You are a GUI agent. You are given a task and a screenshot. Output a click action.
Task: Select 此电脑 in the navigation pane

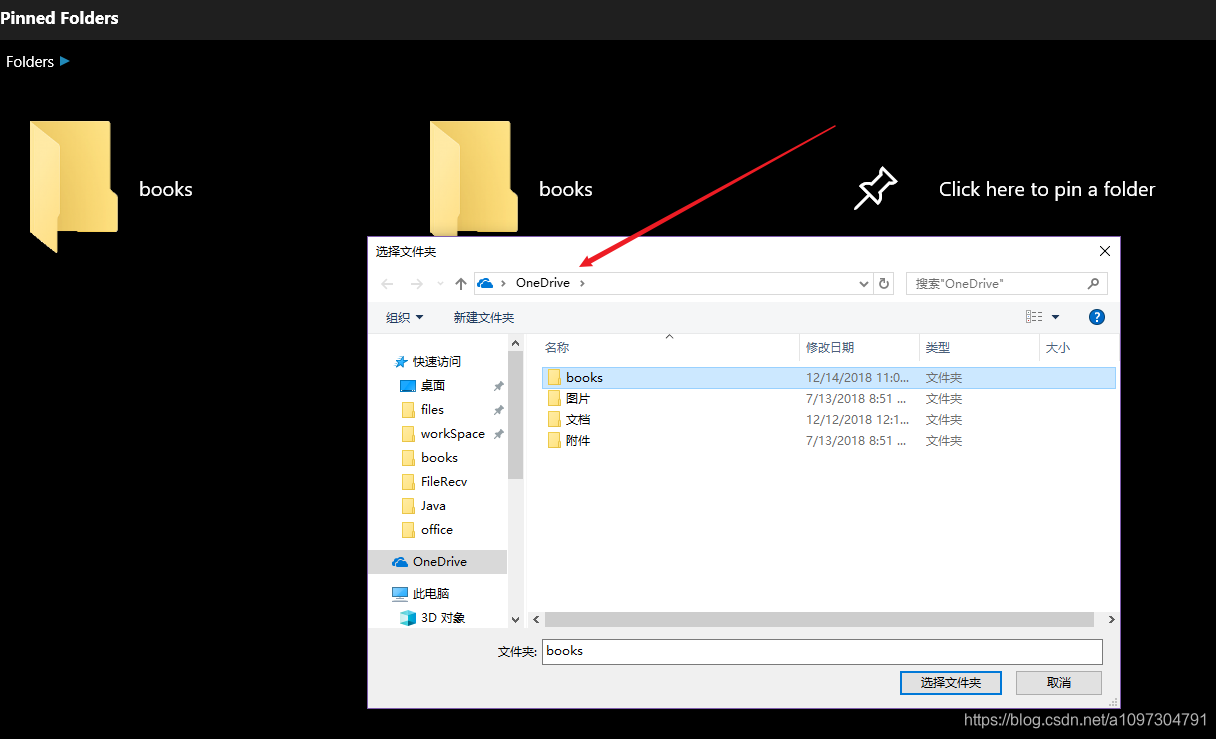(x=420, y=594)
